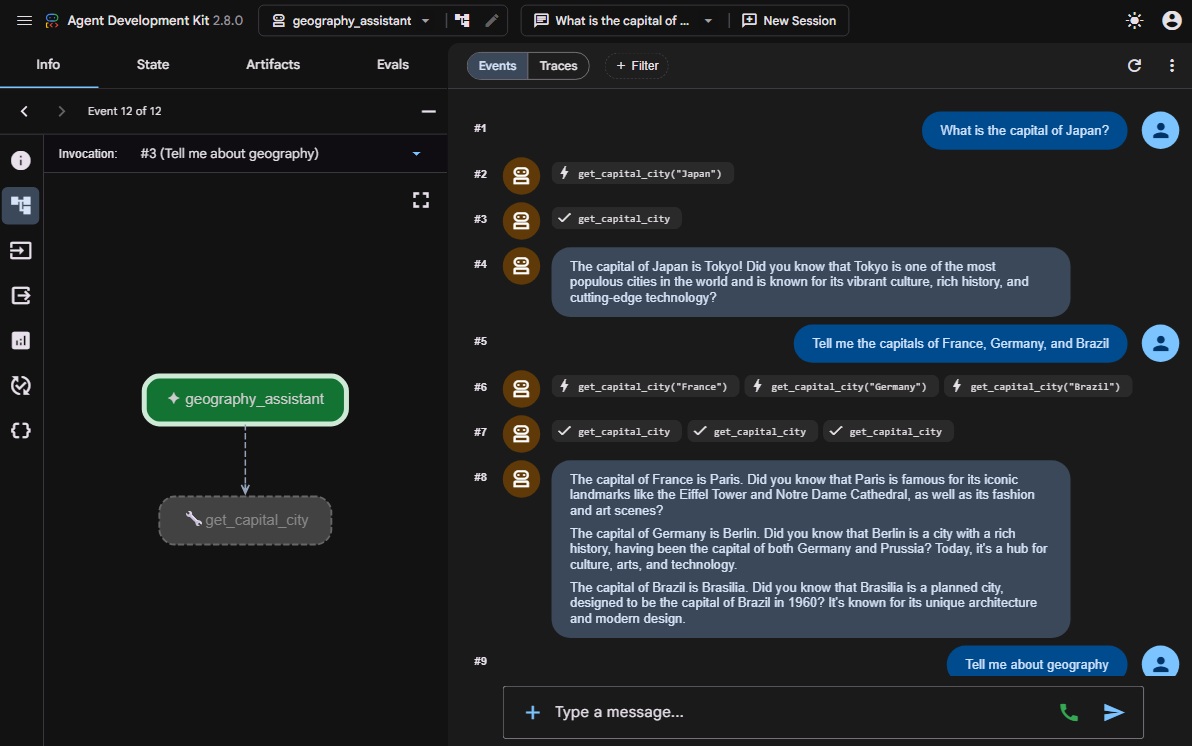Start a New Session
Screen dimensions: 1192x746
pos(789,21)
